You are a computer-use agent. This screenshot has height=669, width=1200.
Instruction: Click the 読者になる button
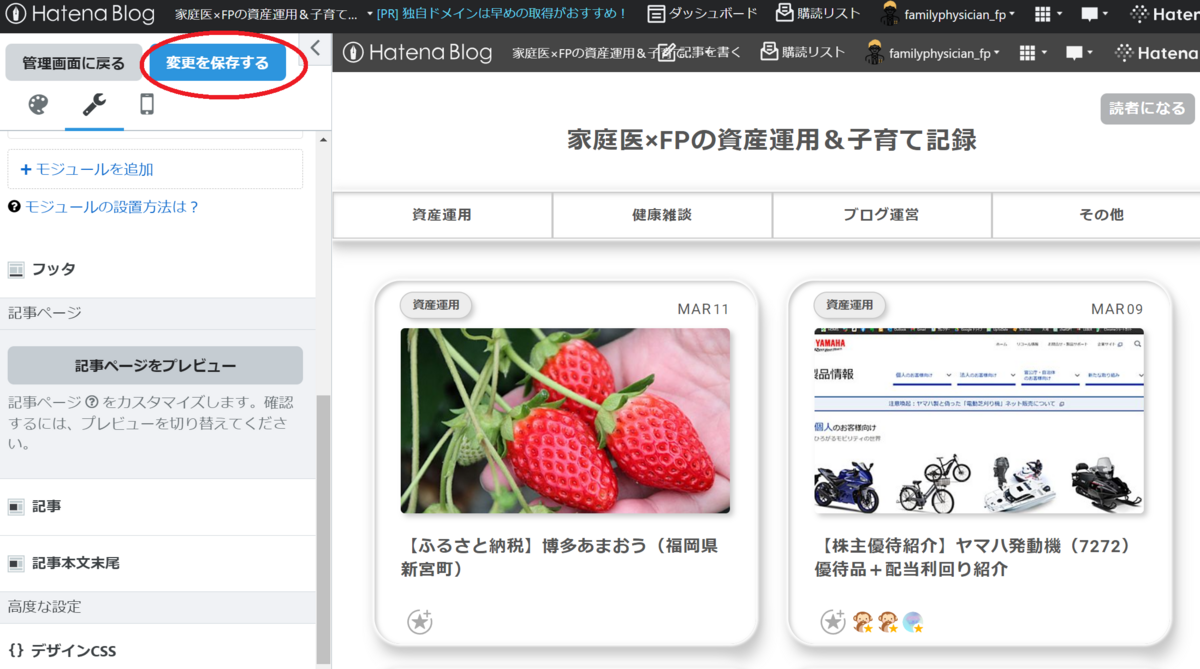coord(1147,109)
